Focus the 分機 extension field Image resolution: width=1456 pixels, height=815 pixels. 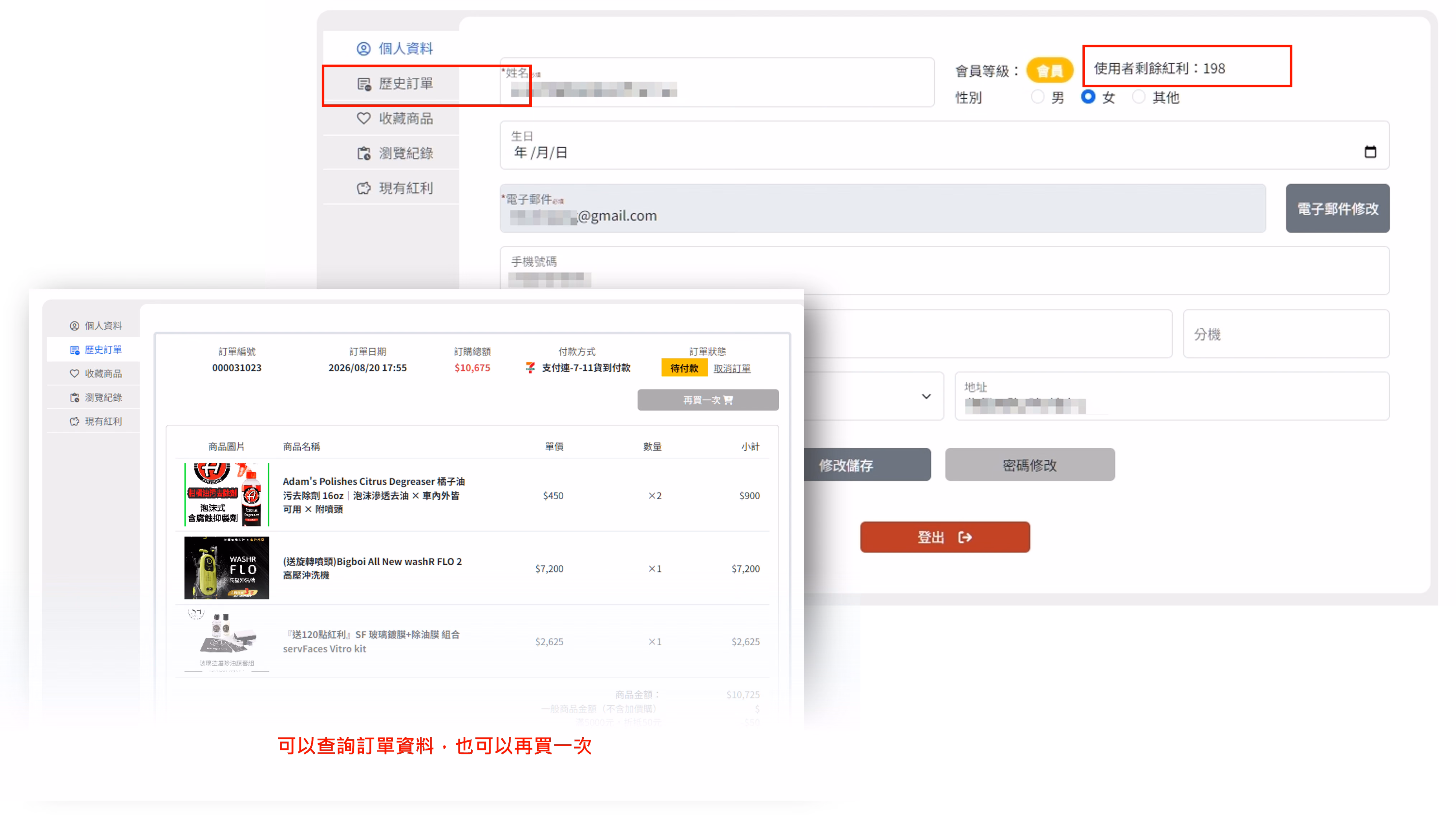click(1286, 334)
